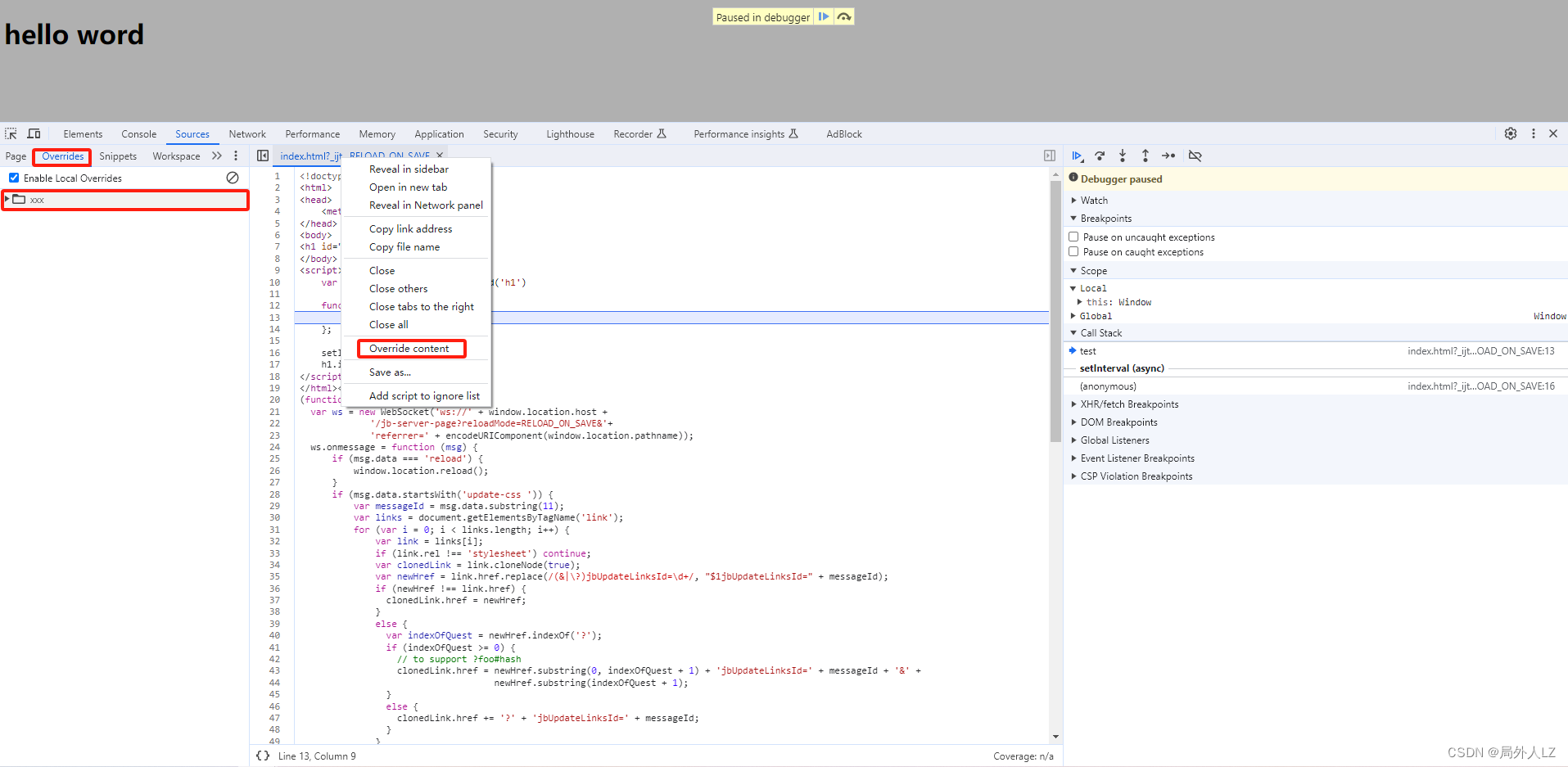
Task: Switch to the Console panel tab
Action: pos(138,133)
